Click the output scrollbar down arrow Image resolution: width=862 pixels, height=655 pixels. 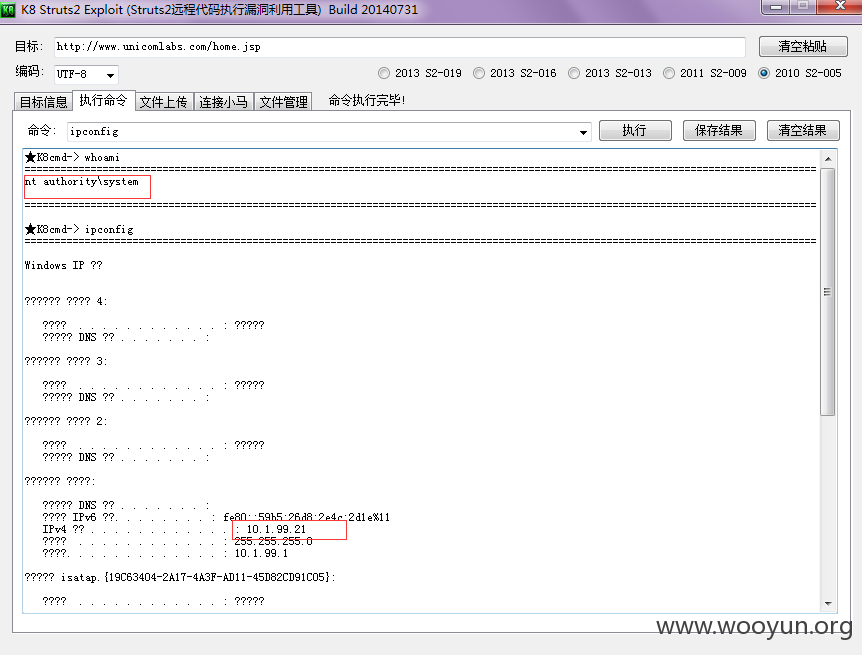click(828, 604)
